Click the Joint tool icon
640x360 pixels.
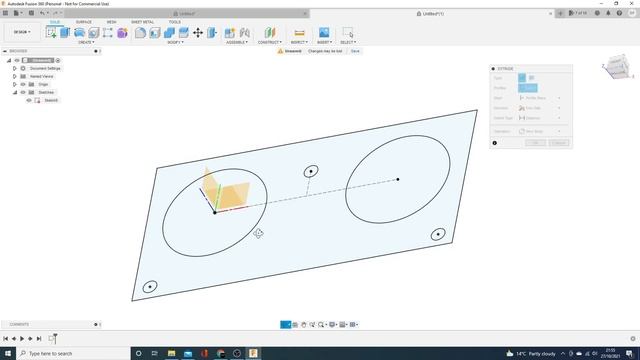click(244, 32)
